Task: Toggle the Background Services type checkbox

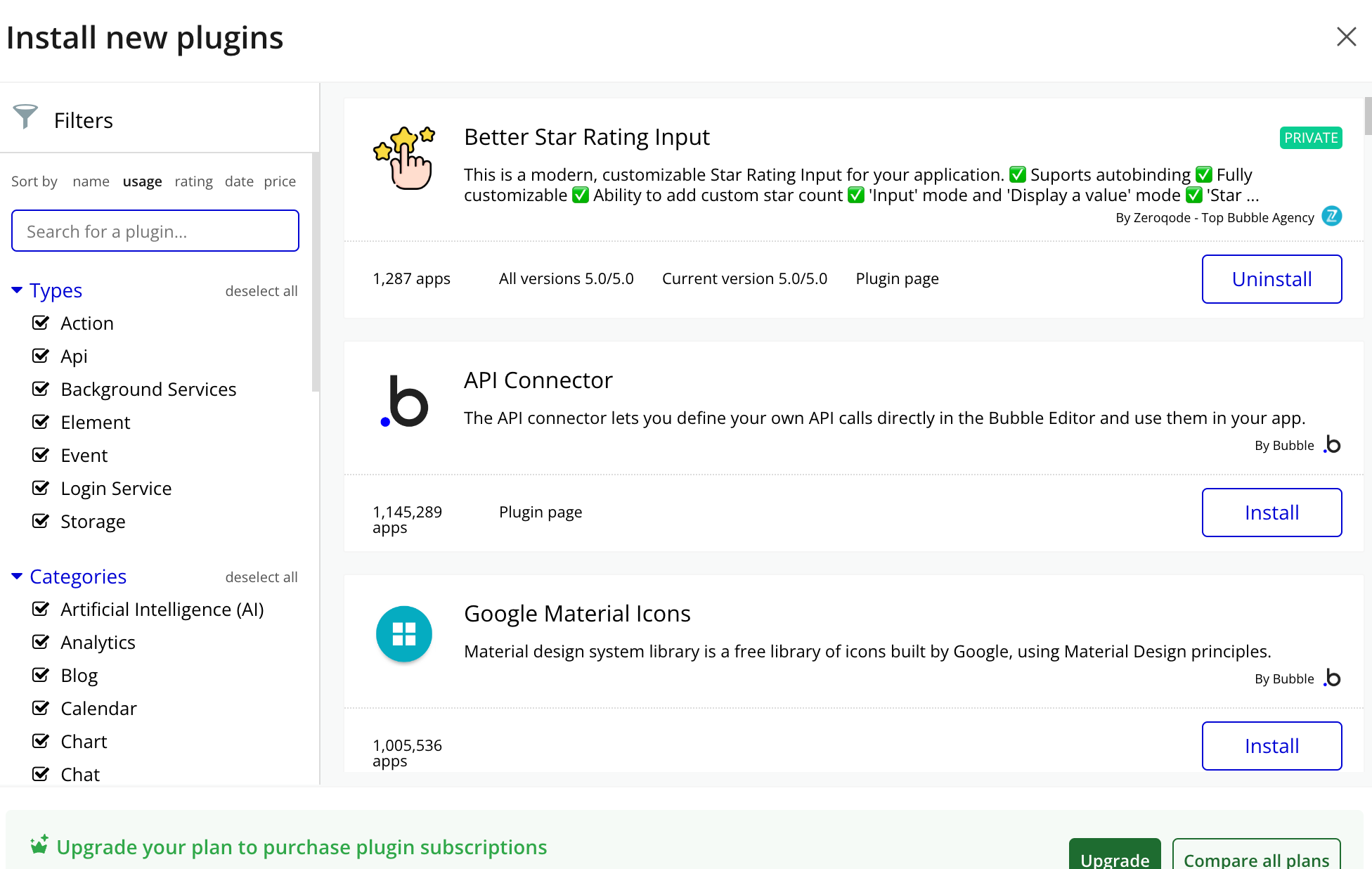Action: click(x=41, y=389)
